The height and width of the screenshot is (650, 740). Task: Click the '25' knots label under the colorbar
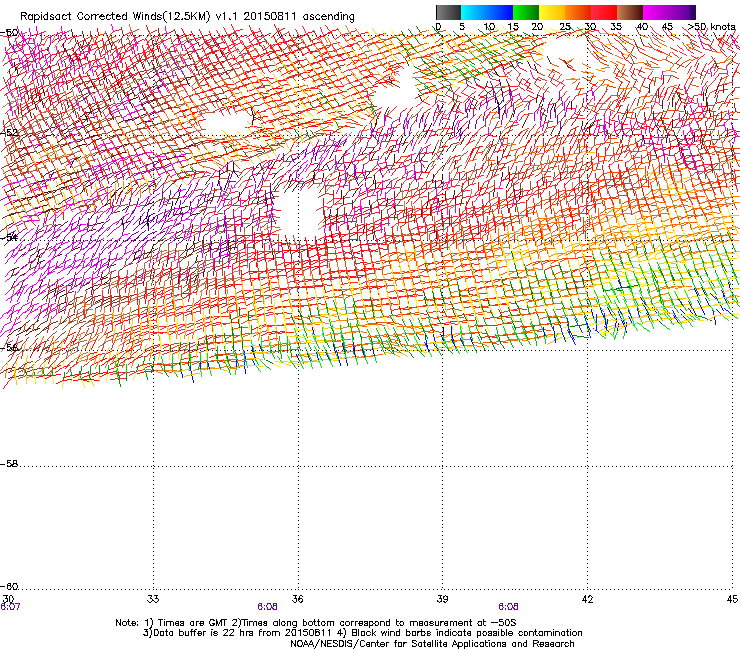(565, 27)
